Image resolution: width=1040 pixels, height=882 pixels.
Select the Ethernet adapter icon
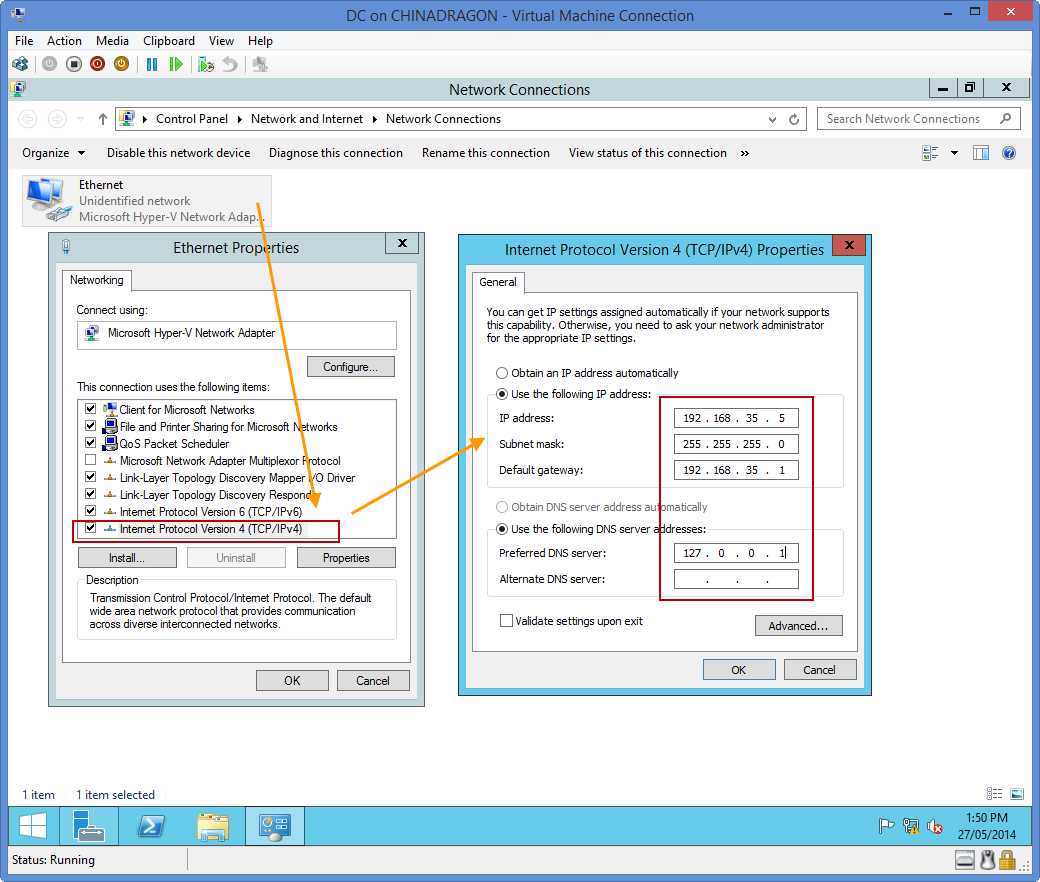[x=48, y=200]
